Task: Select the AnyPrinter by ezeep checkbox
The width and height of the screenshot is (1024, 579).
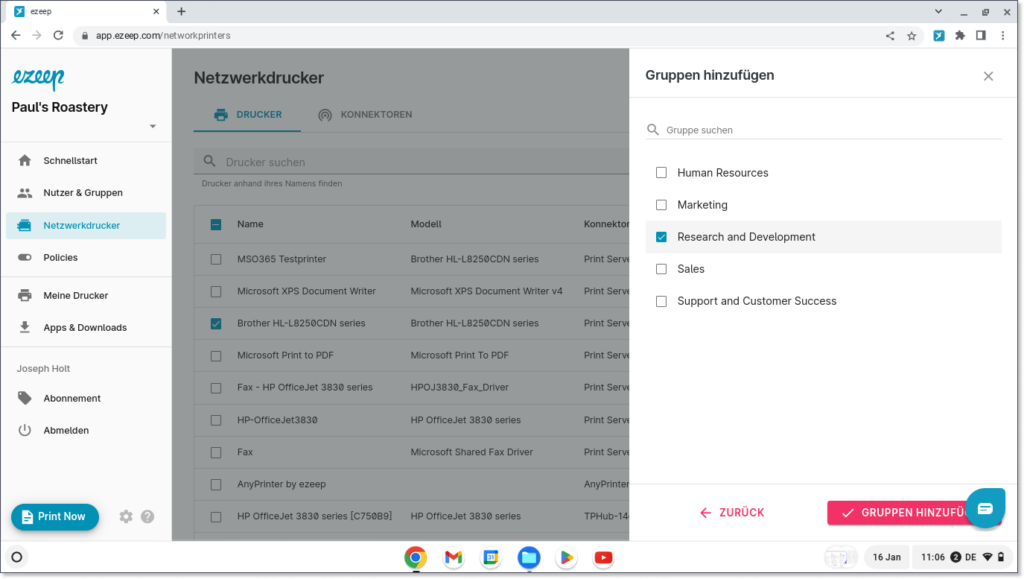Action: click(216, 484)
